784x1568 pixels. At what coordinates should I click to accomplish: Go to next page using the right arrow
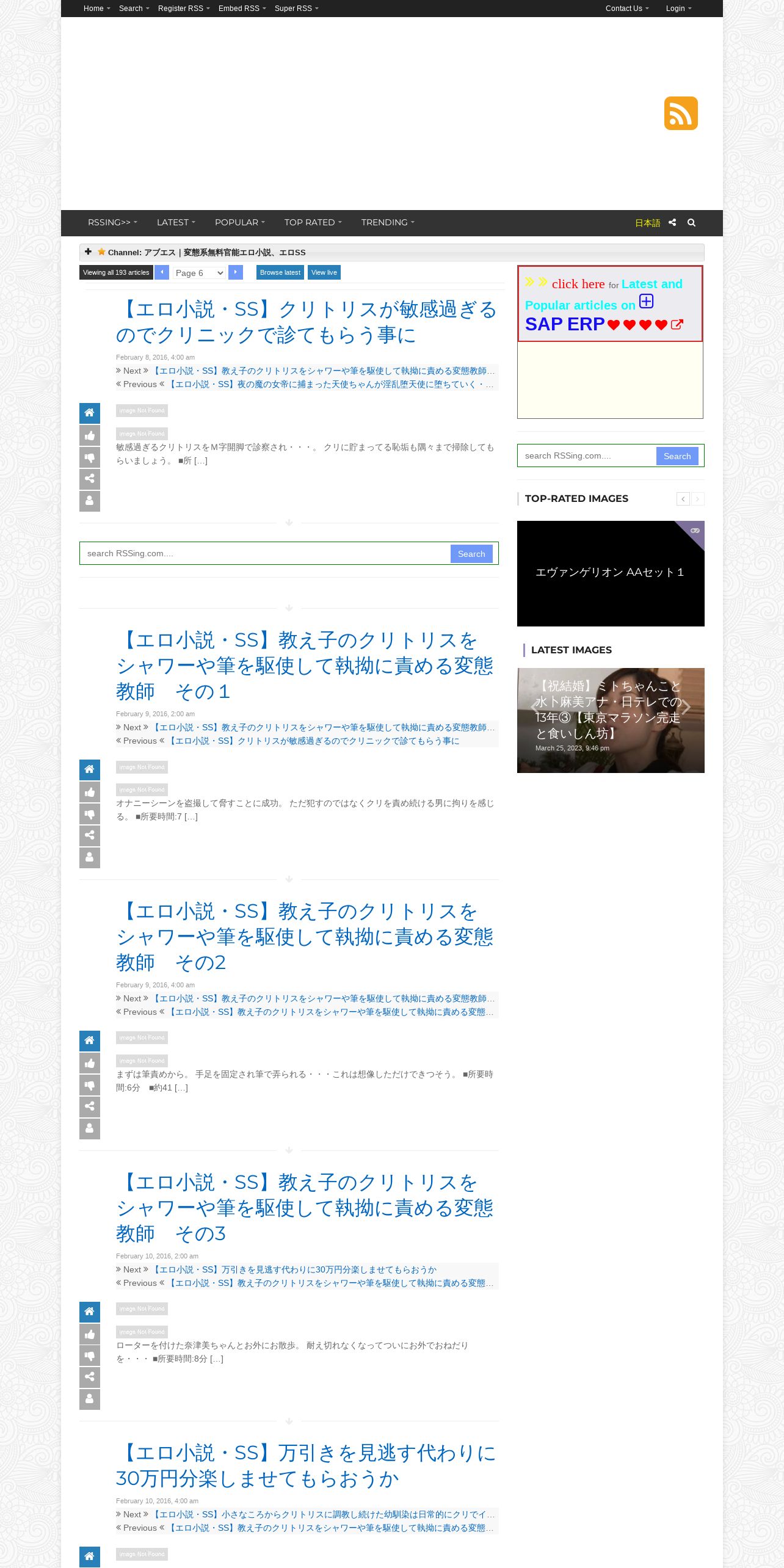coord(236,272)
